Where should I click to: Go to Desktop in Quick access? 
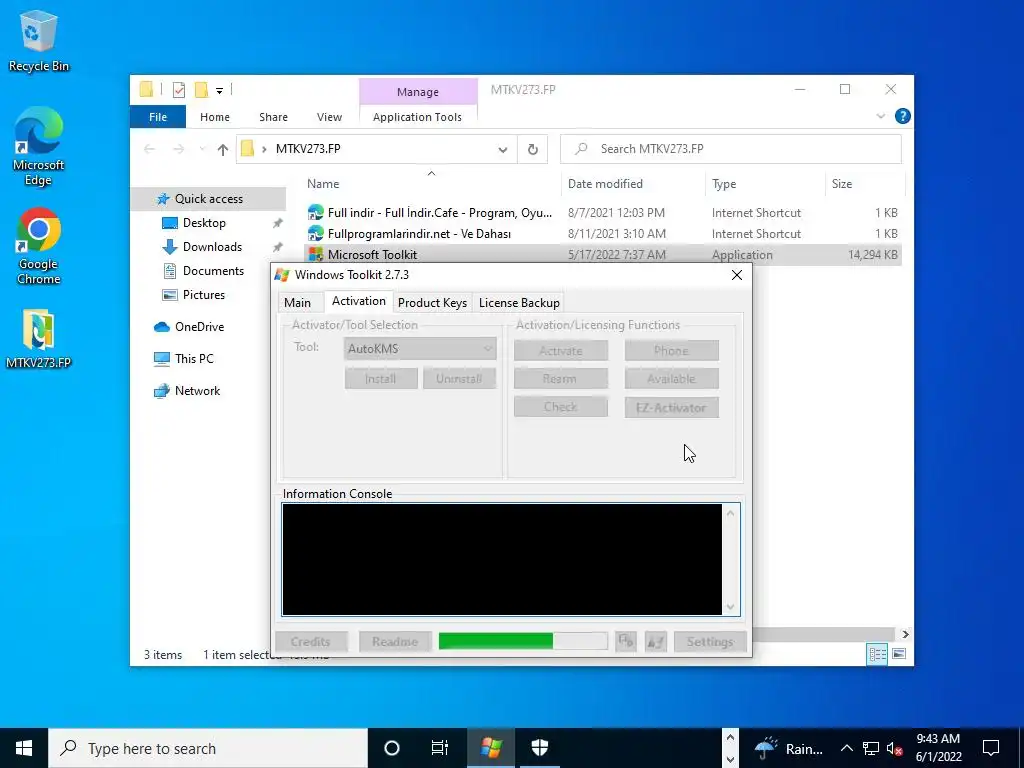pos(204,223)
